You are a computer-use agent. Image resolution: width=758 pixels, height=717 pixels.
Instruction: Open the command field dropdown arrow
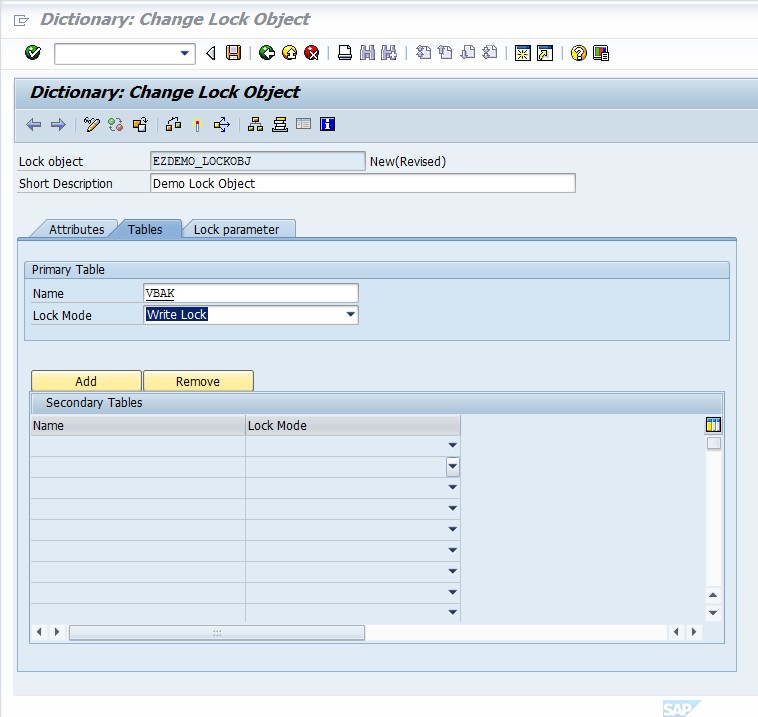coord(184,53)
